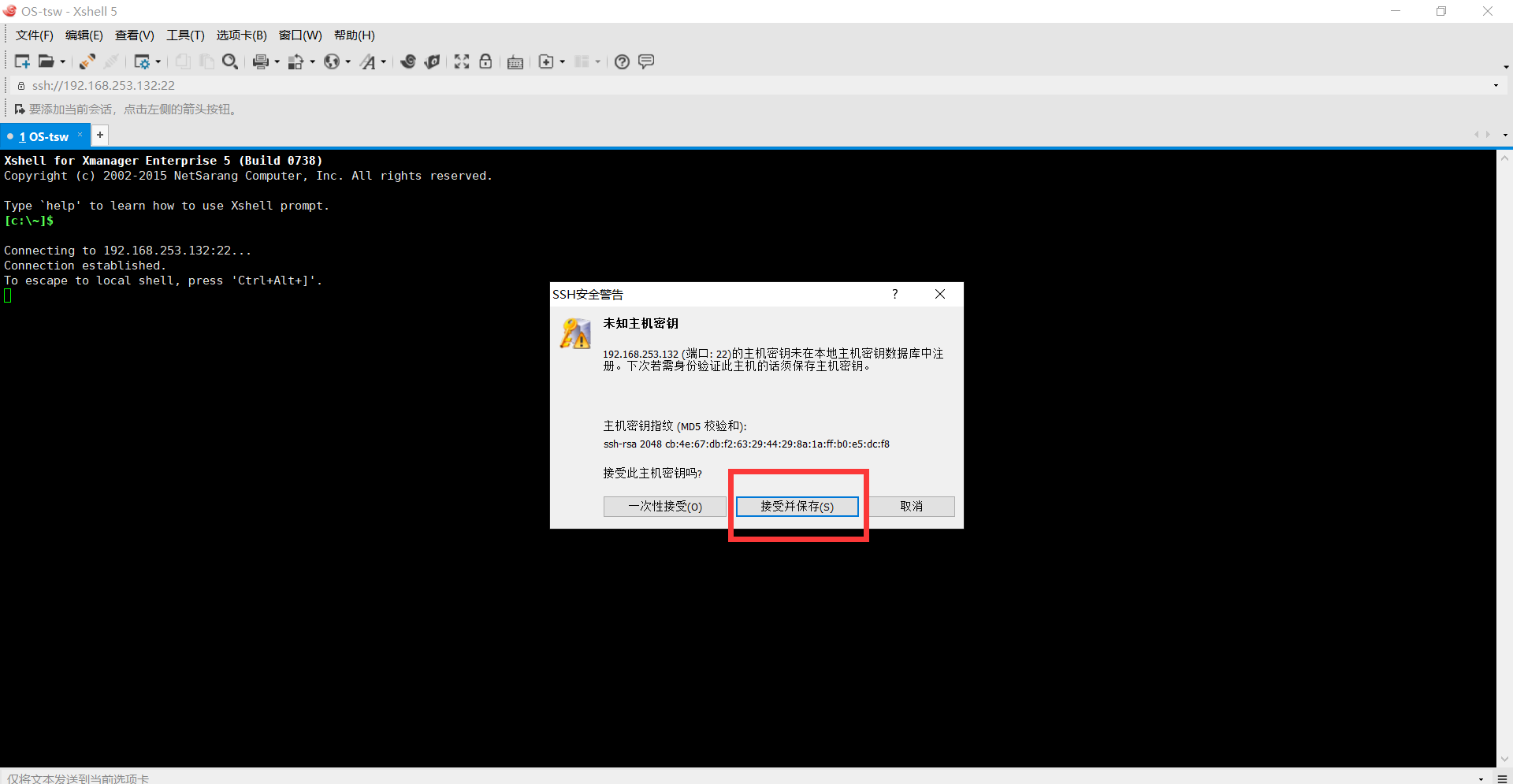Click the address bar ssh://192.168.253.132:22
The width and height of the screenshot is (1513, 784).
(x=103, y=85)
